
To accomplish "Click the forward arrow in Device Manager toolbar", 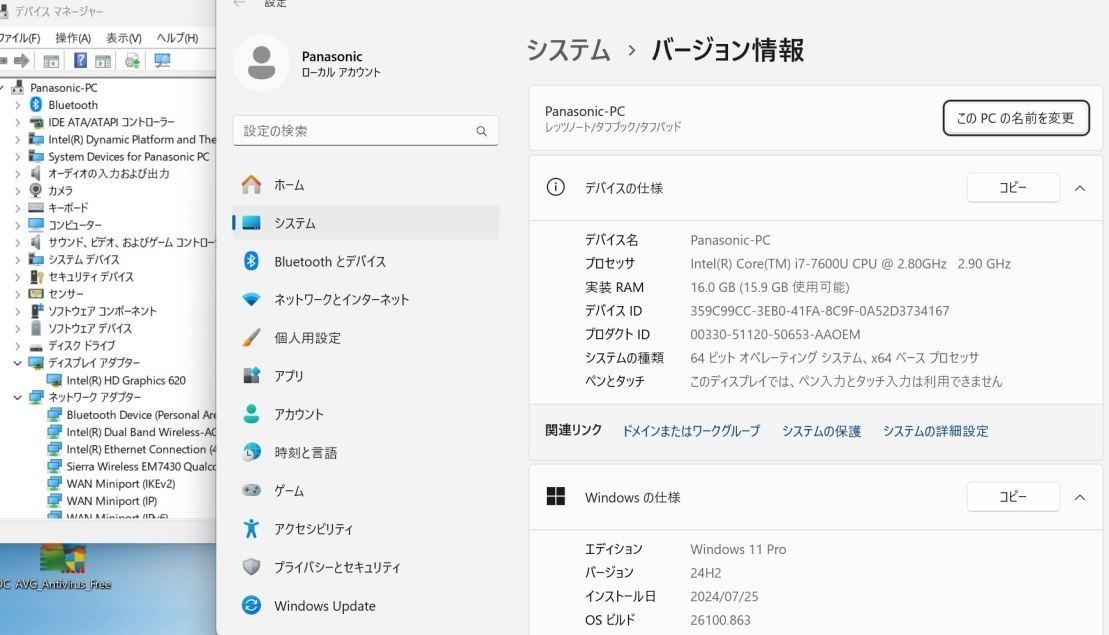I will click(x=22, y=61).
